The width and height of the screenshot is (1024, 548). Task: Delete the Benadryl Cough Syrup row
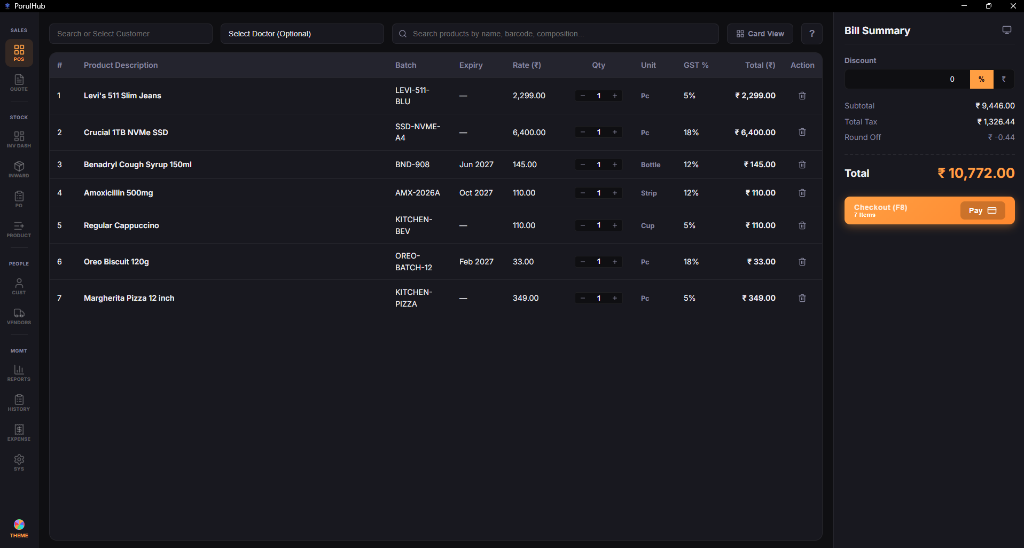click(x=802, y=165)
